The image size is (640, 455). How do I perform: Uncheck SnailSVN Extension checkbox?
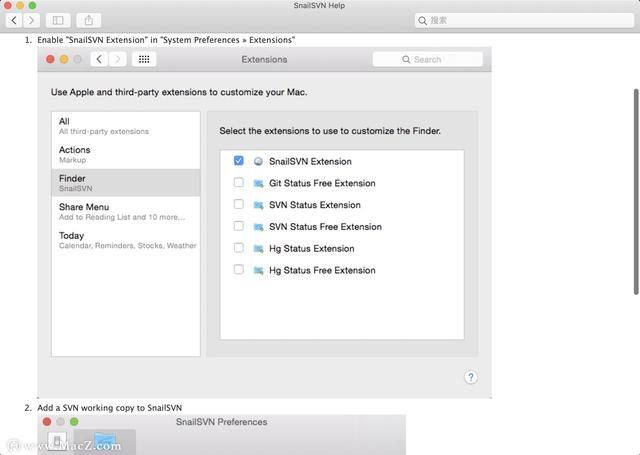(239, 161)
